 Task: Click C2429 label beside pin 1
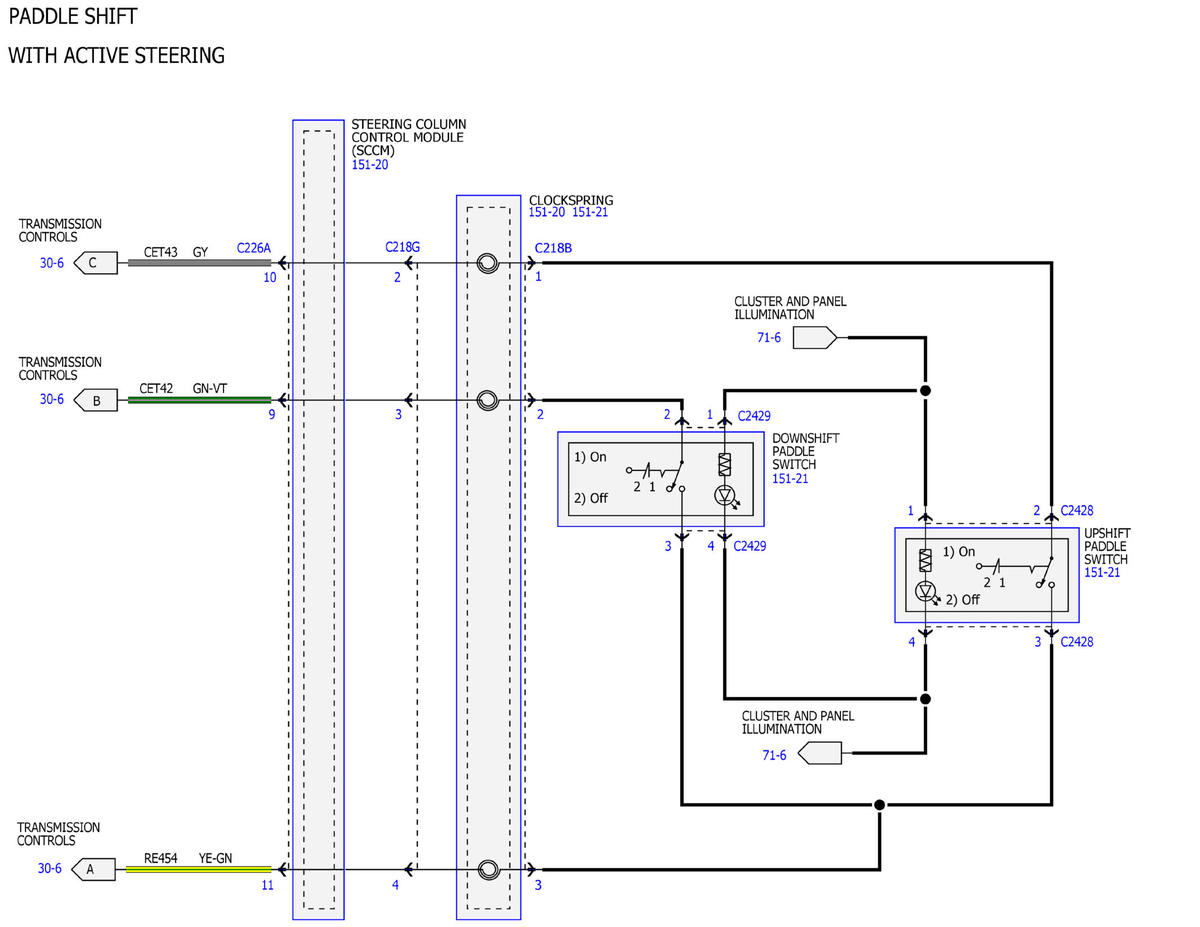pyautogui.click(x=755, y=415)
